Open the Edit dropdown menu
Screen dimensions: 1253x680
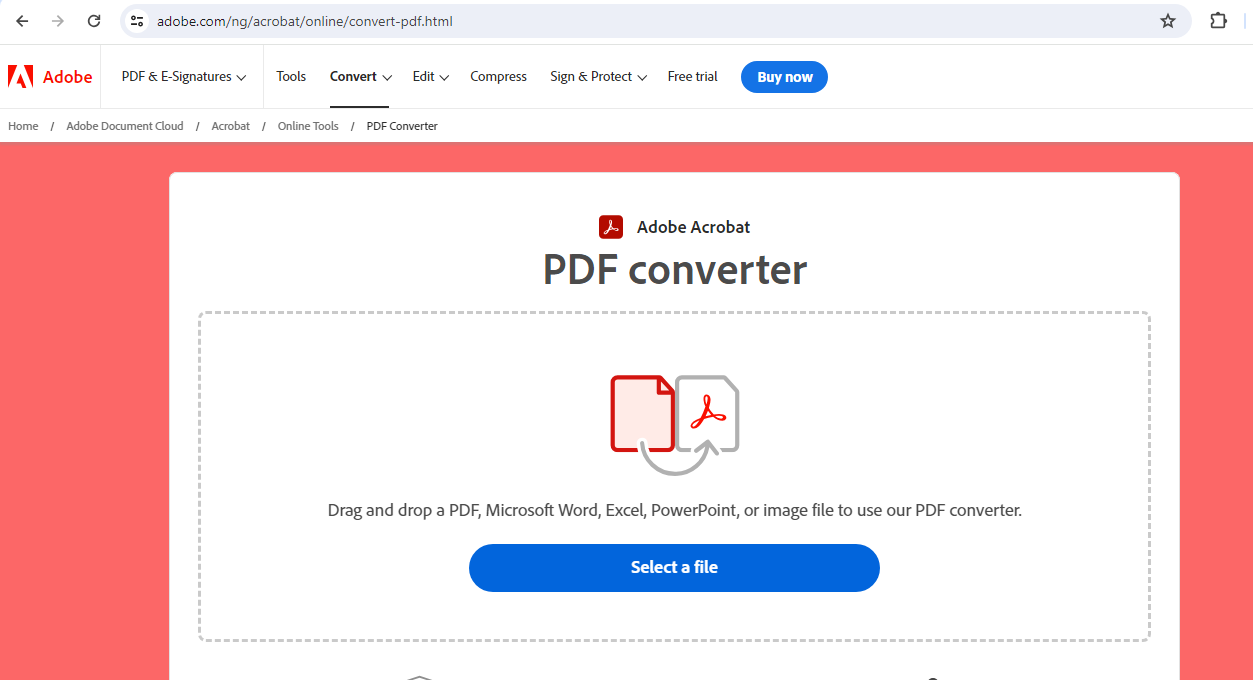point(431,77)
